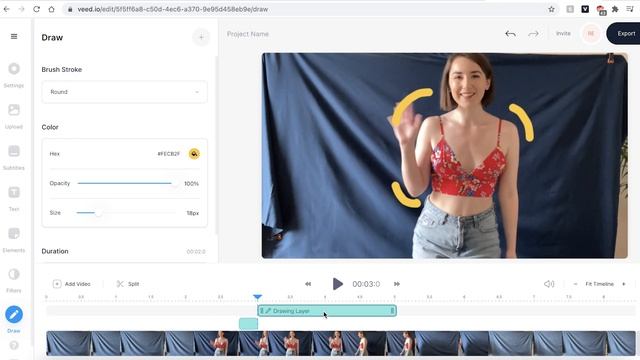The image size is (640, 360).
Task: Click Add Video button
Action: point(72,284)
